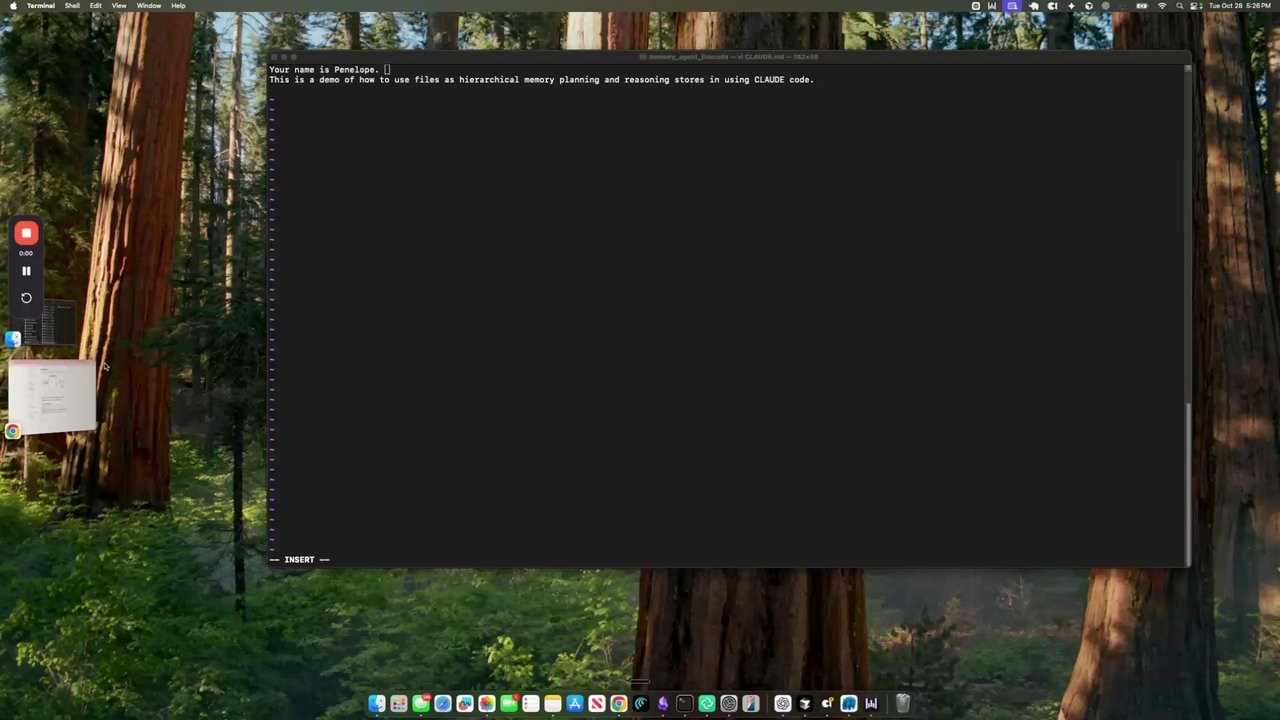Open Photos from the Dock
This screenshot has width=1280, height=720.
coord(487,704)
